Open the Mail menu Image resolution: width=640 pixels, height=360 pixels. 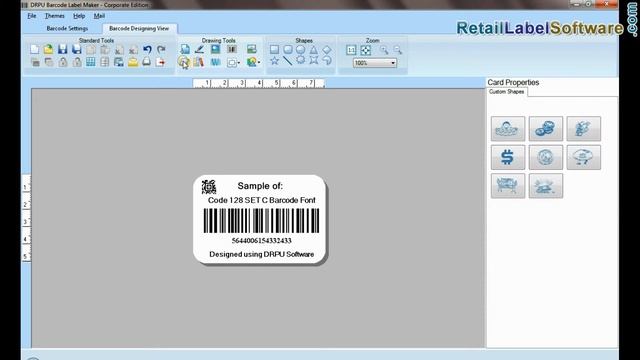coord(99,16)
